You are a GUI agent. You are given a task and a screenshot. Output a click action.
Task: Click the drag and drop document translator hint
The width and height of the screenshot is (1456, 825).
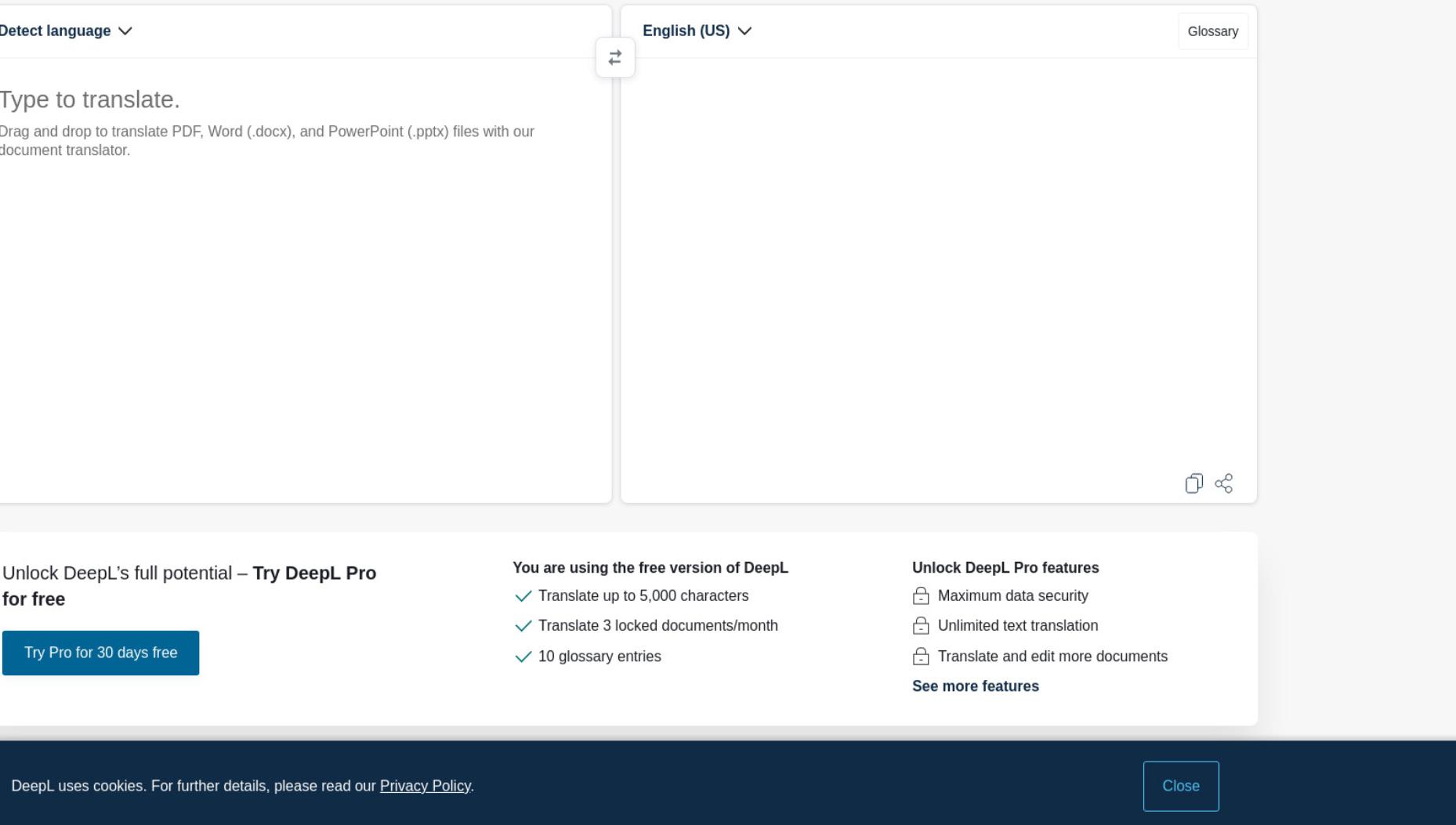click(x=266, y=141)
